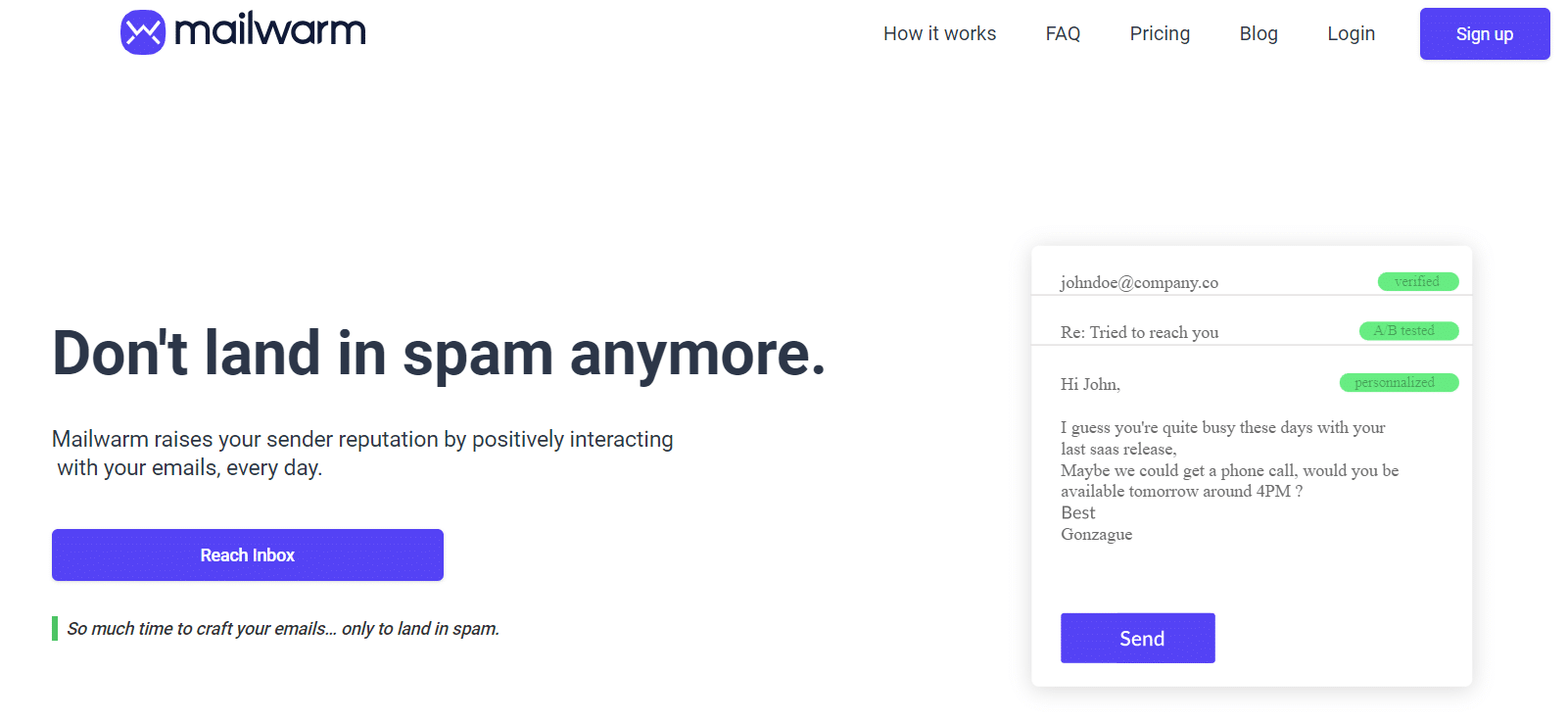Open the Pricing page
Image resolution: width=1568 pixels, height=722 pixels.
1160,34
